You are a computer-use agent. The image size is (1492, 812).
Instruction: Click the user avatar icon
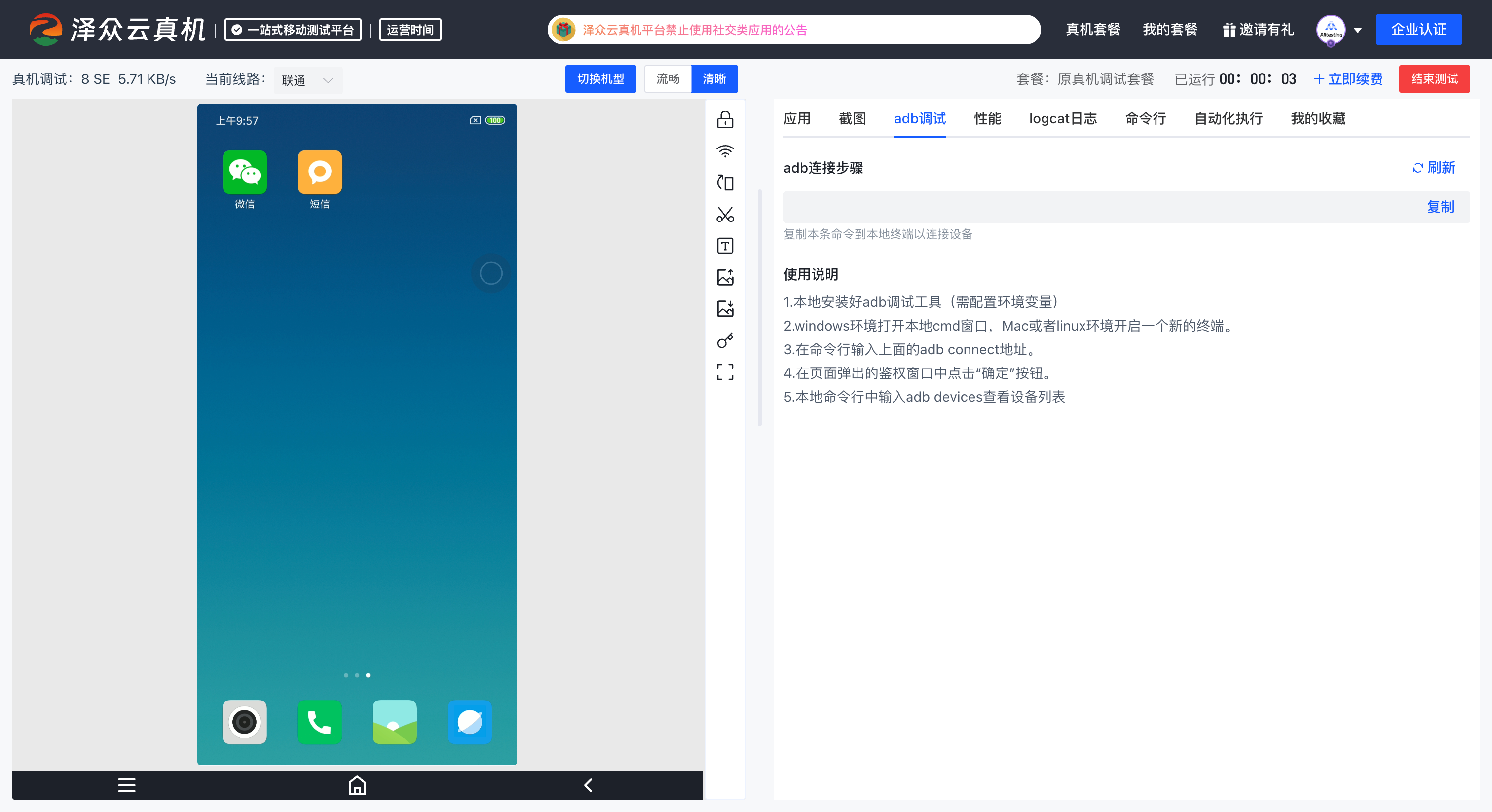pos(1330,30)
